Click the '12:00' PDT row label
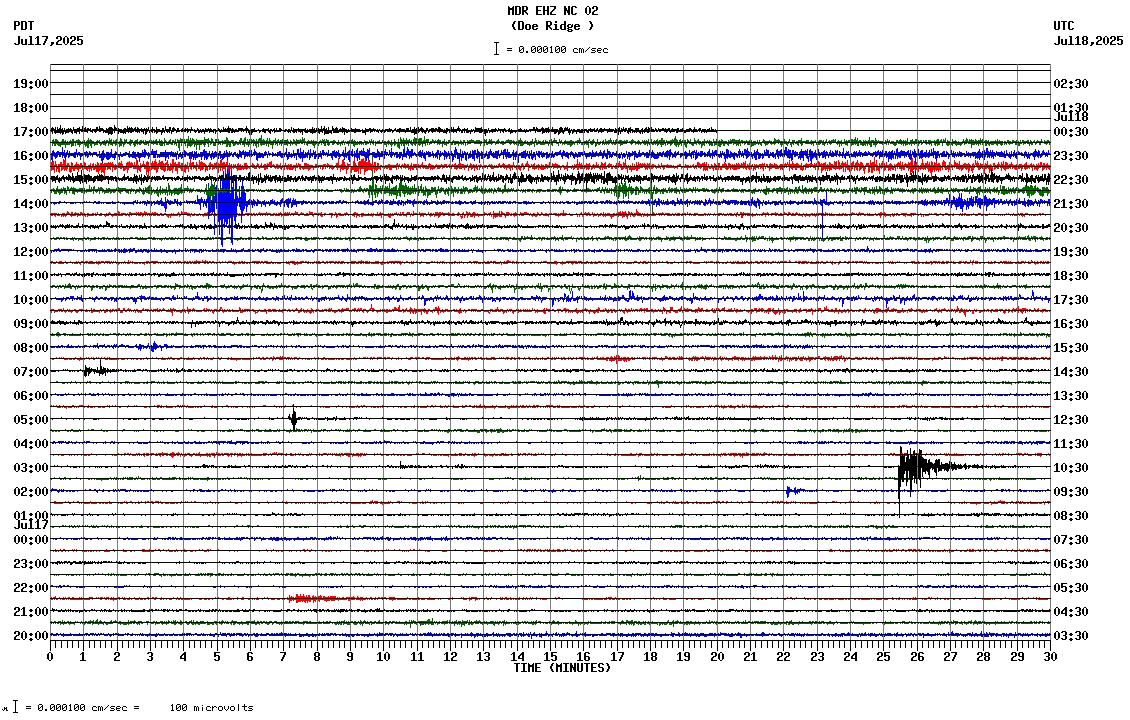The image size is (1130, 720). click(31, 252)
